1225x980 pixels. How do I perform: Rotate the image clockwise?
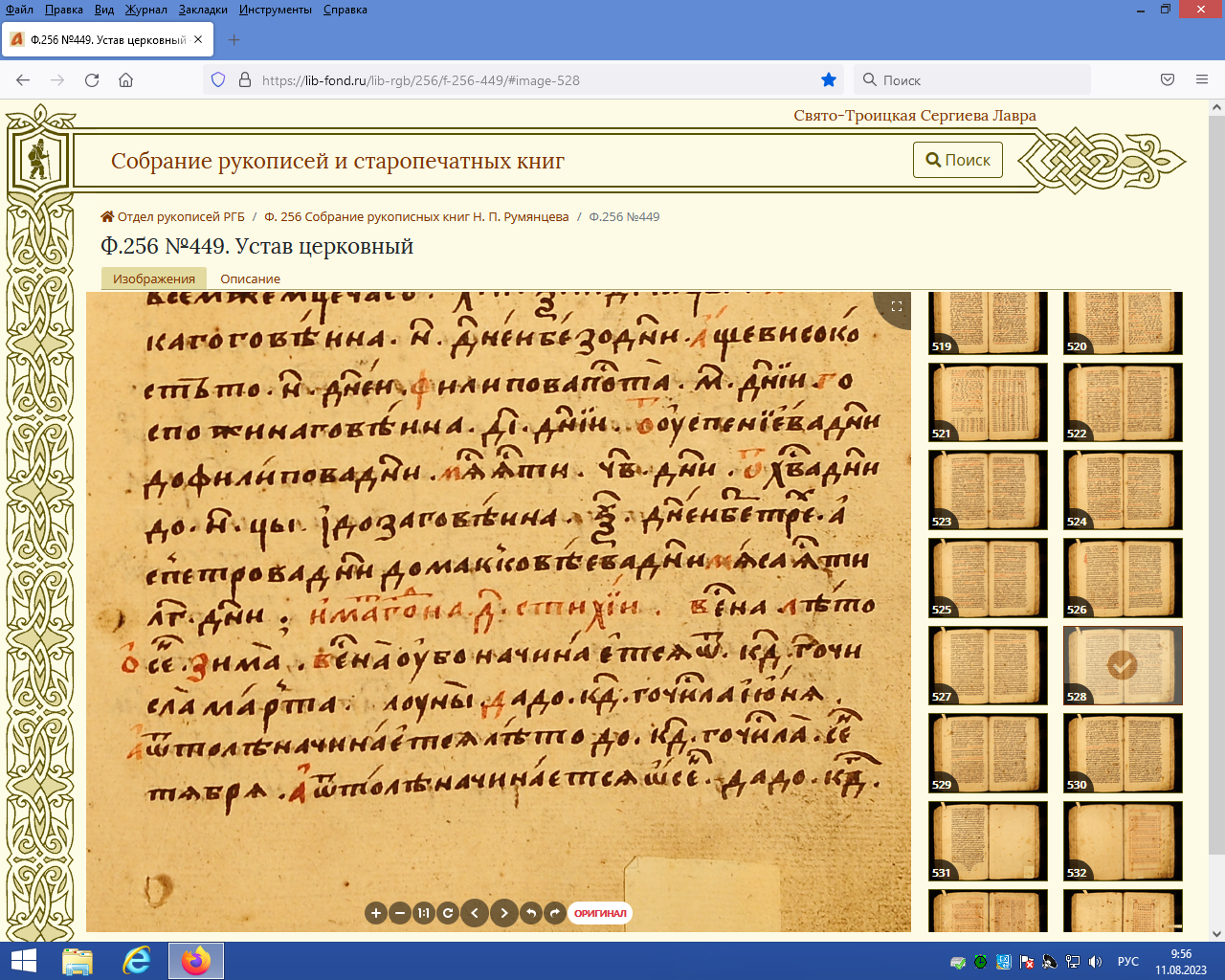555,913
